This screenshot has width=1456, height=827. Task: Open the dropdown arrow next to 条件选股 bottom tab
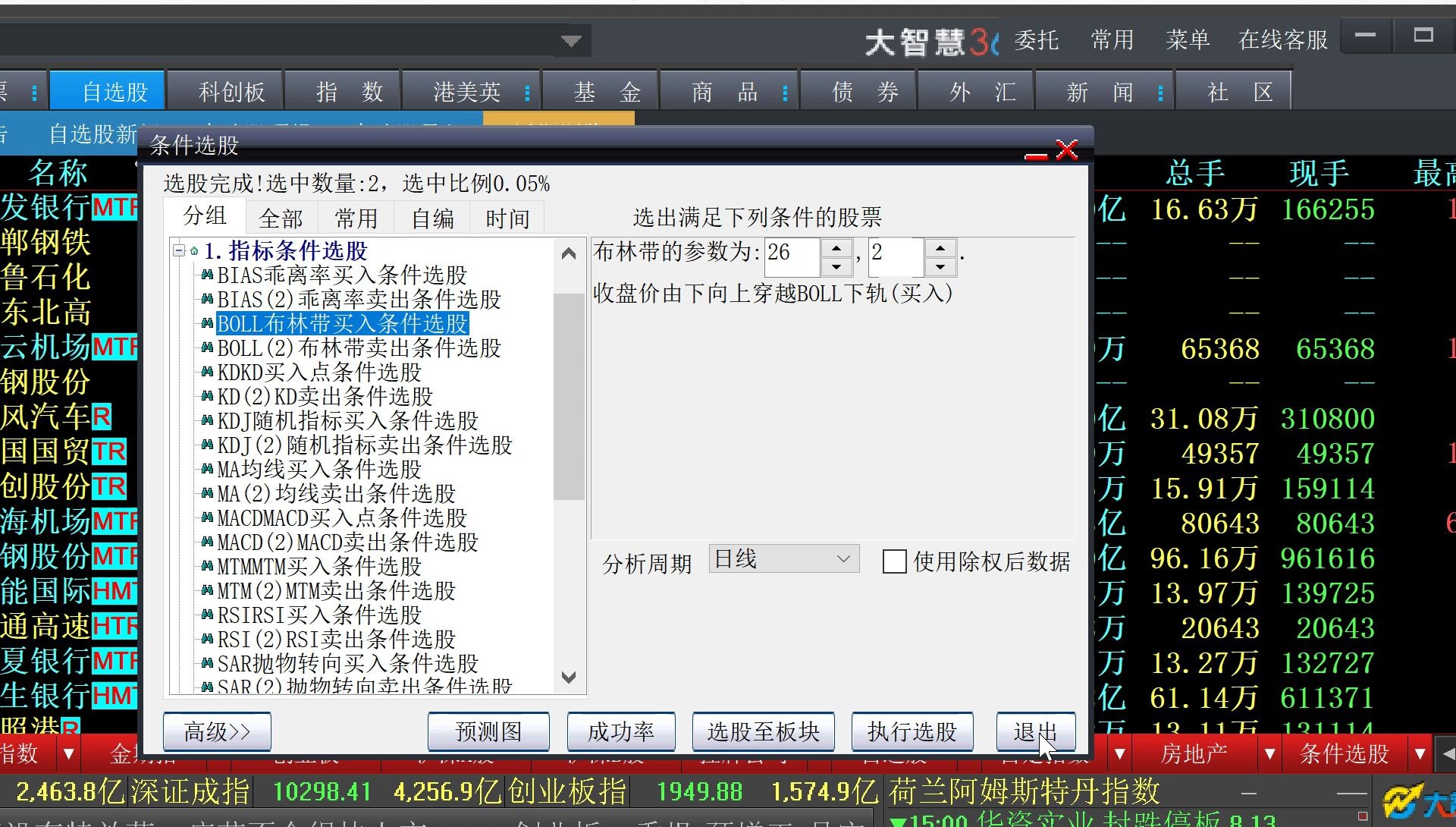(1420, 753)
